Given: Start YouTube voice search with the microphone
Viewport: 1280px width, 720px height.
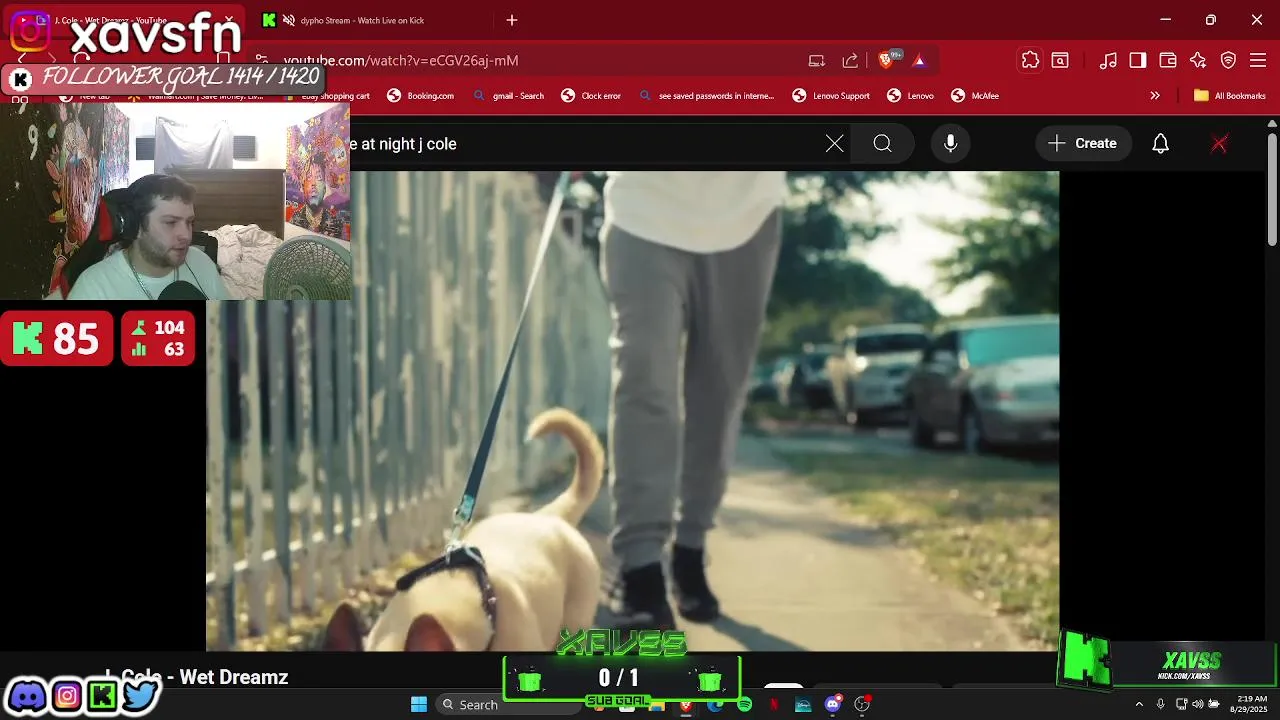Looking at the screenshot, I should click(951, 144).
